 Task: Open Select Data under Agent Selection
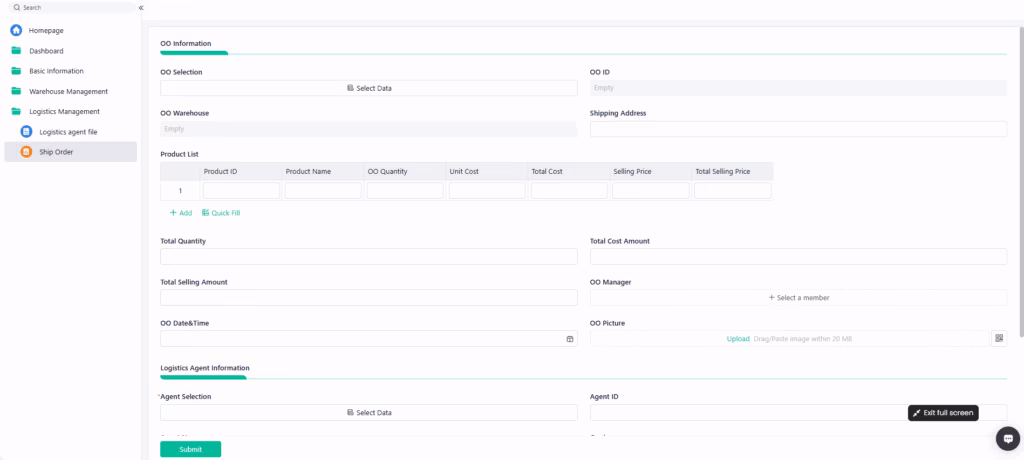(369, 412)
